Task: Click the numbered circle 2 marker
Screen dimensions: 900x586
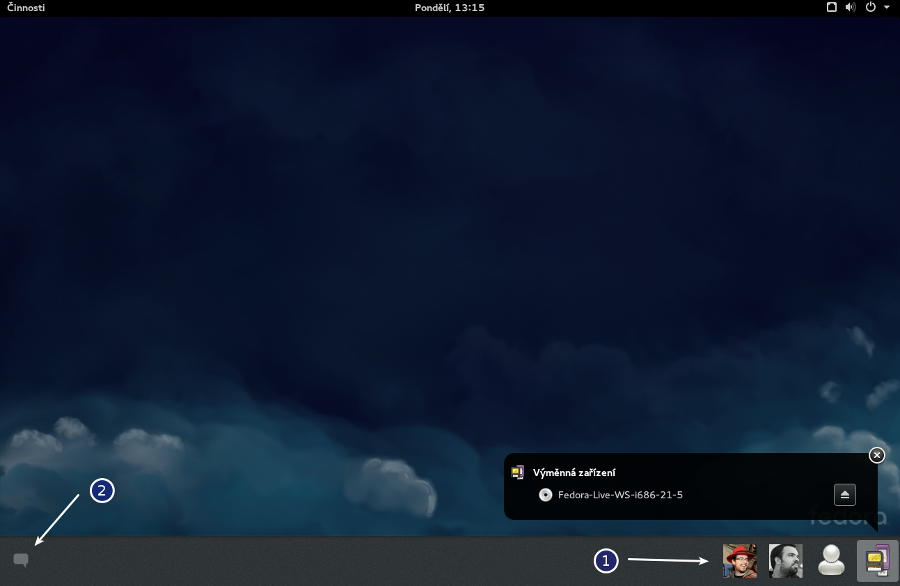Action: point(101,491)
